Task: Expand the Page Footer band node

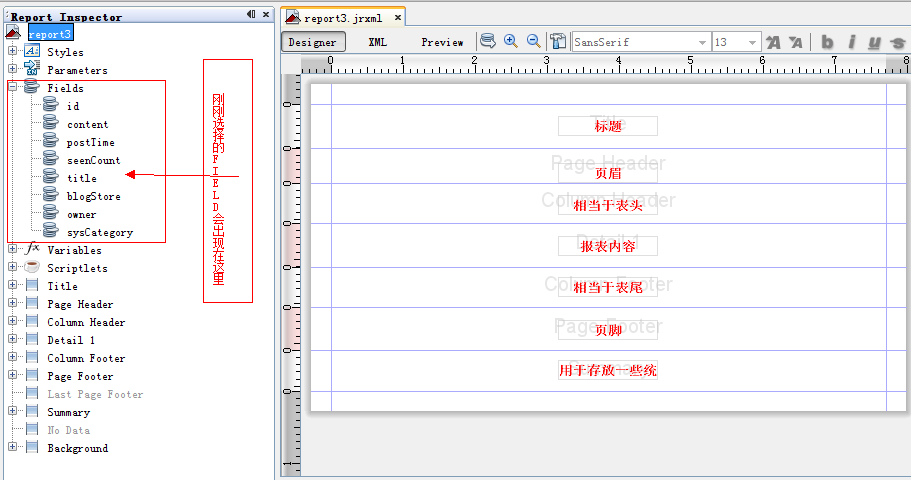Action: 12,375
